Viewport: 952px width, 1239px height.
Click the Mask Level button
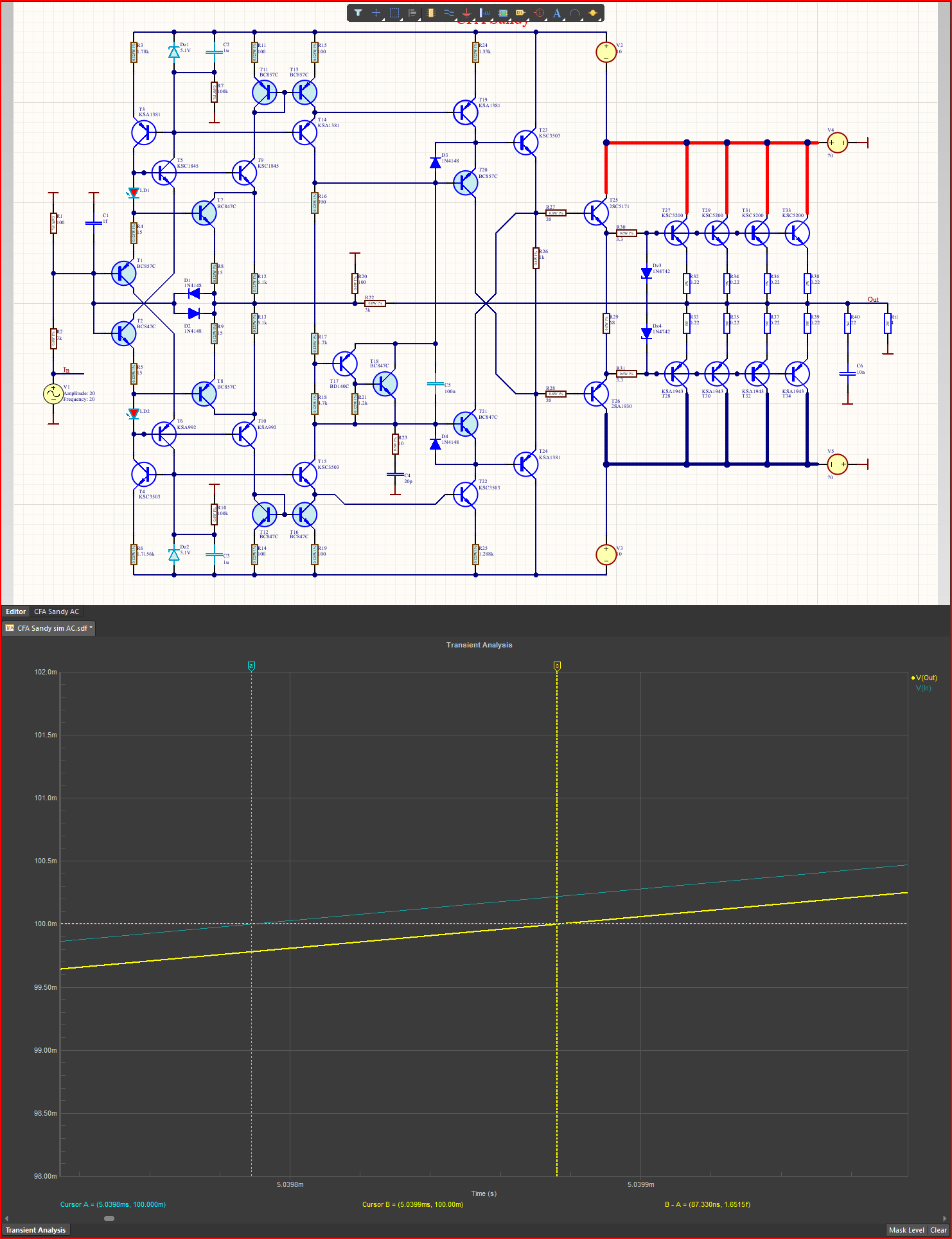pyautogui.click(x=906, y=1230)
